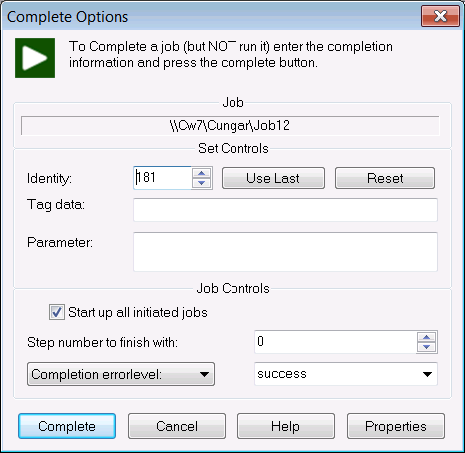The image size is (465, 453).
Task: Click into the Tag data field
Action: click(x=285, y=210)
